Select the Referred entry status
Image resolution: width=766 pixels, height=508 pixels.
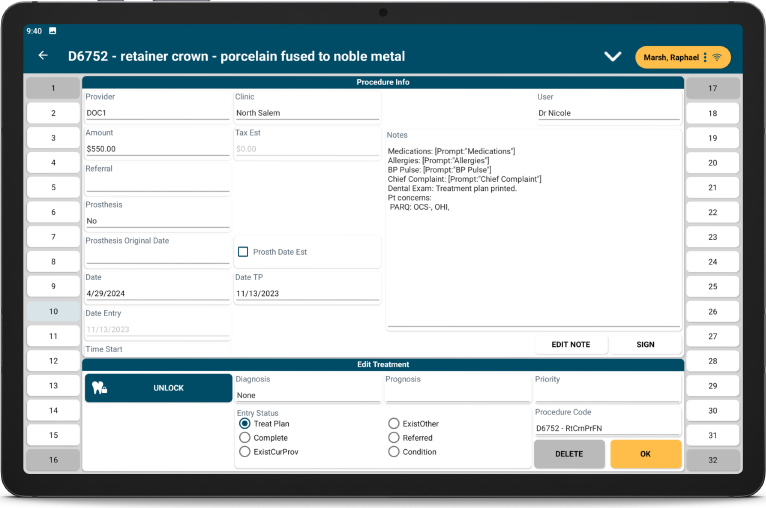pos(394,437)
